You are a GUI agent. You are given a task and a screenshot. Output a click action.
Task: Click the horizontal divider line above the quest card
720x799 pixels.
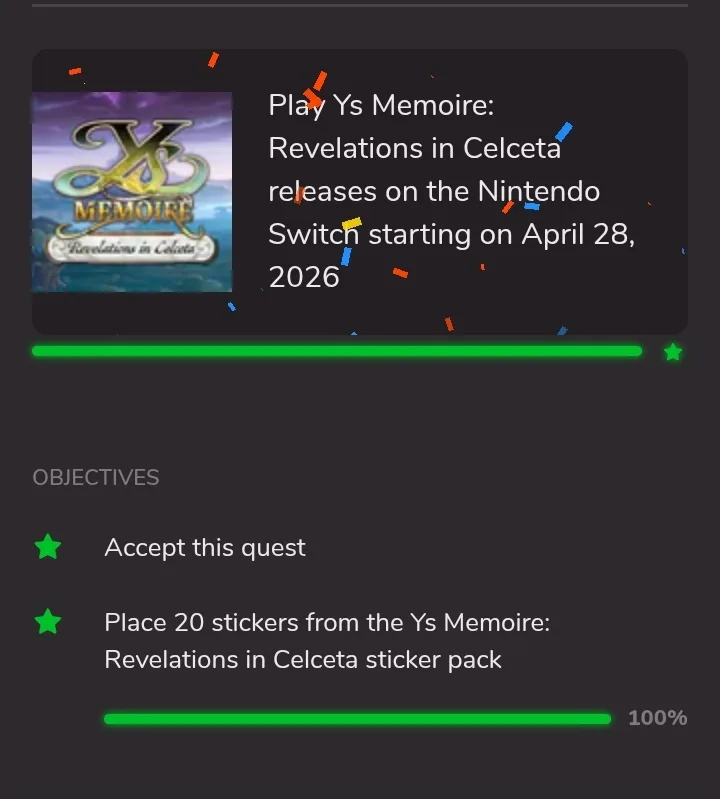tap(360, 5)
